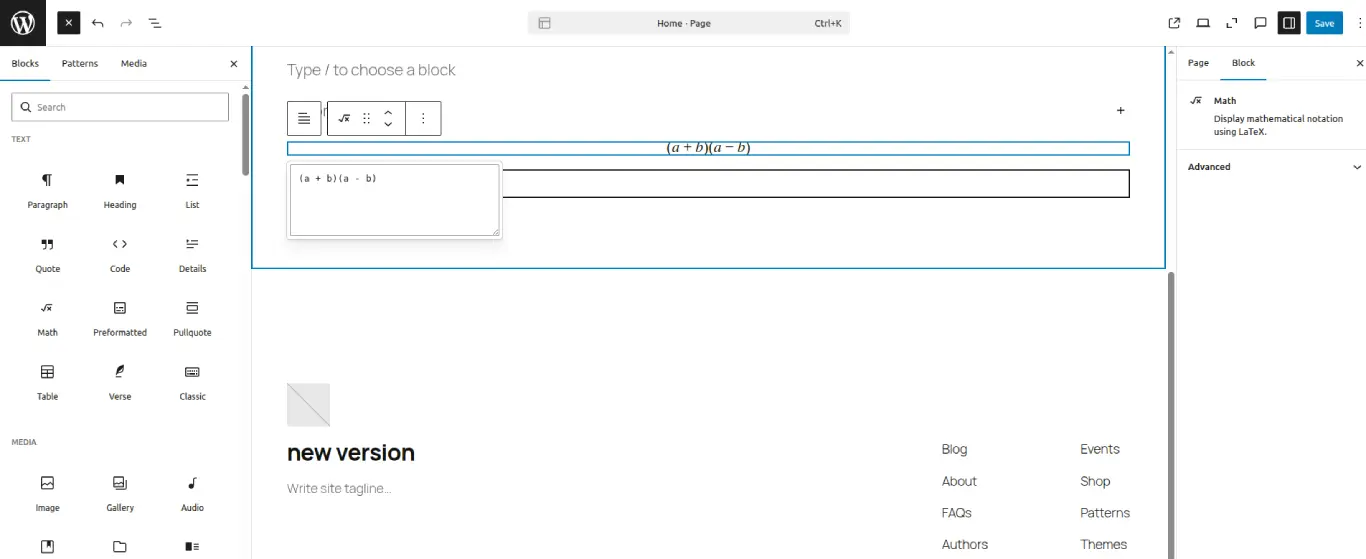The height and width of the screenshot is (559, 1366).
Task: Insert a Math block
Action: (x=48, y=319)
